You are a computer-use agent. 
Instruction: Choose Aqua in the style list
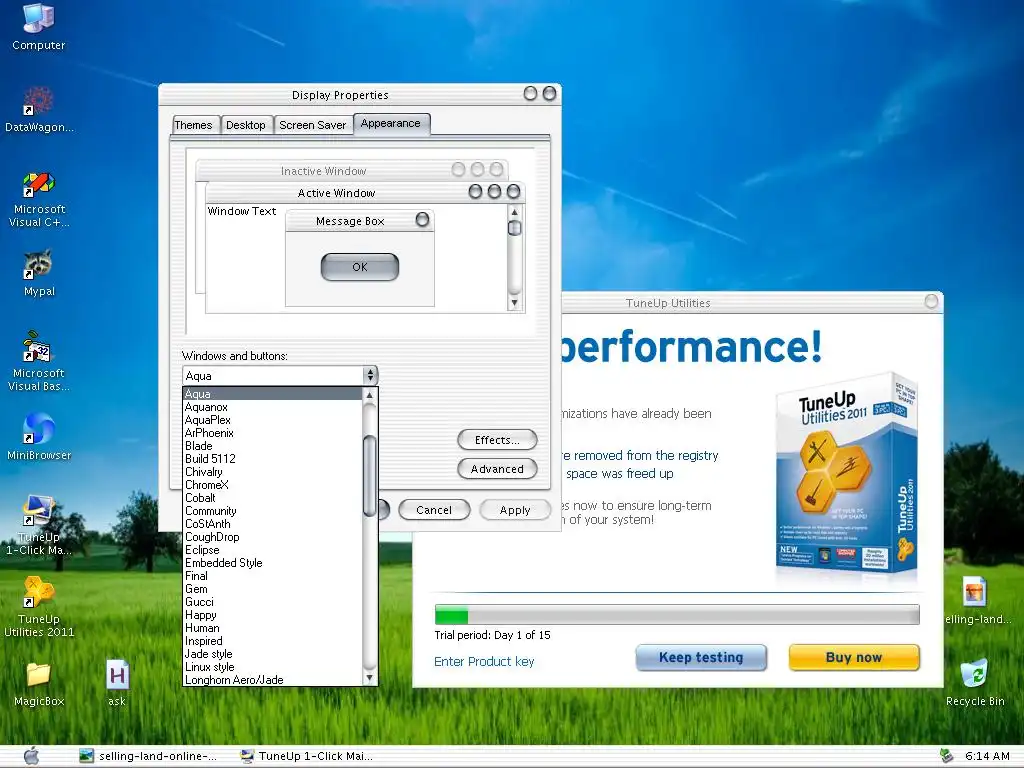click(272, 394)
